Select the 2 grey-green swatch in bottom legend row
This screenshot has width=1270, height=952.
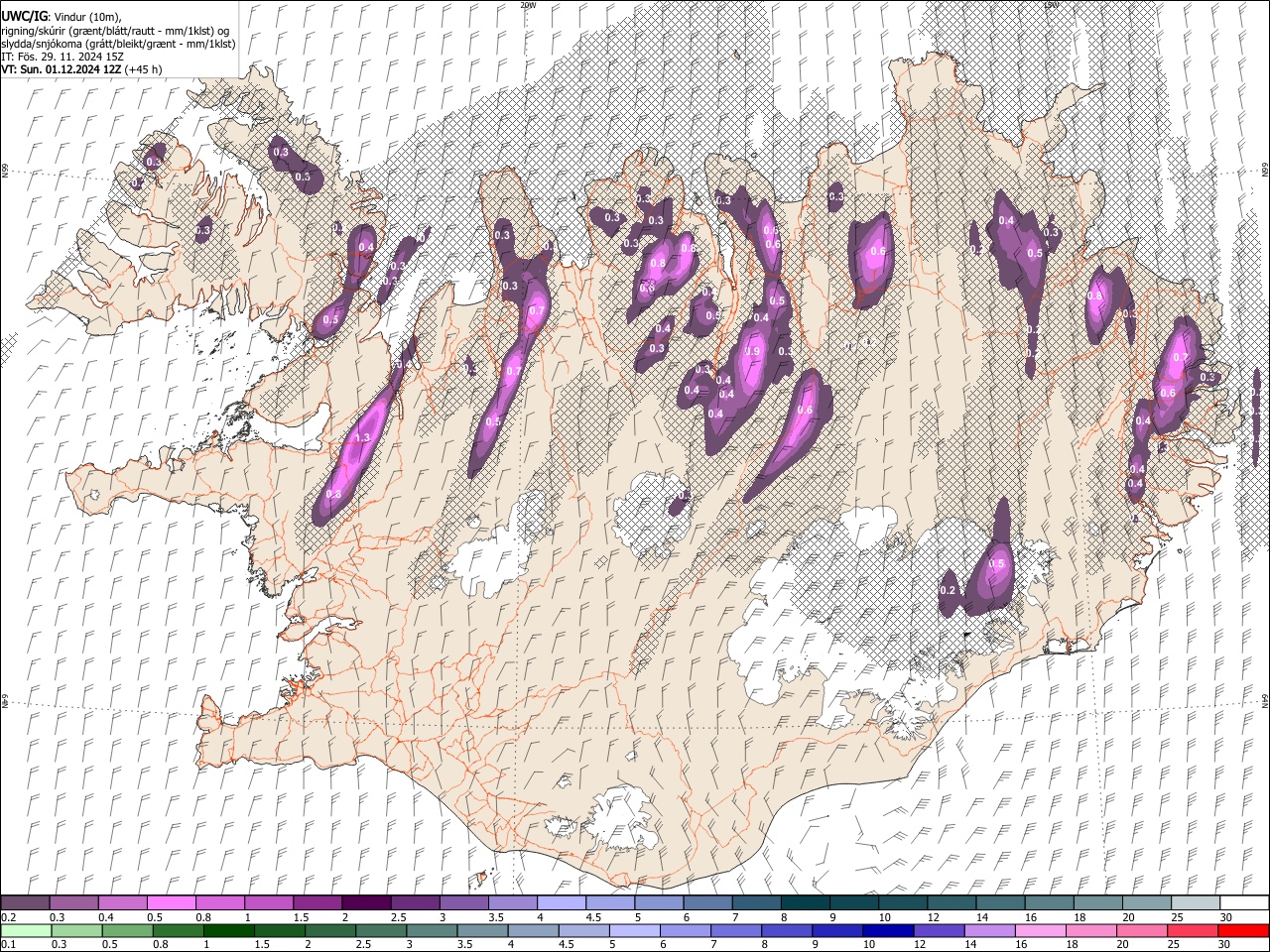(x=330, y=930)
